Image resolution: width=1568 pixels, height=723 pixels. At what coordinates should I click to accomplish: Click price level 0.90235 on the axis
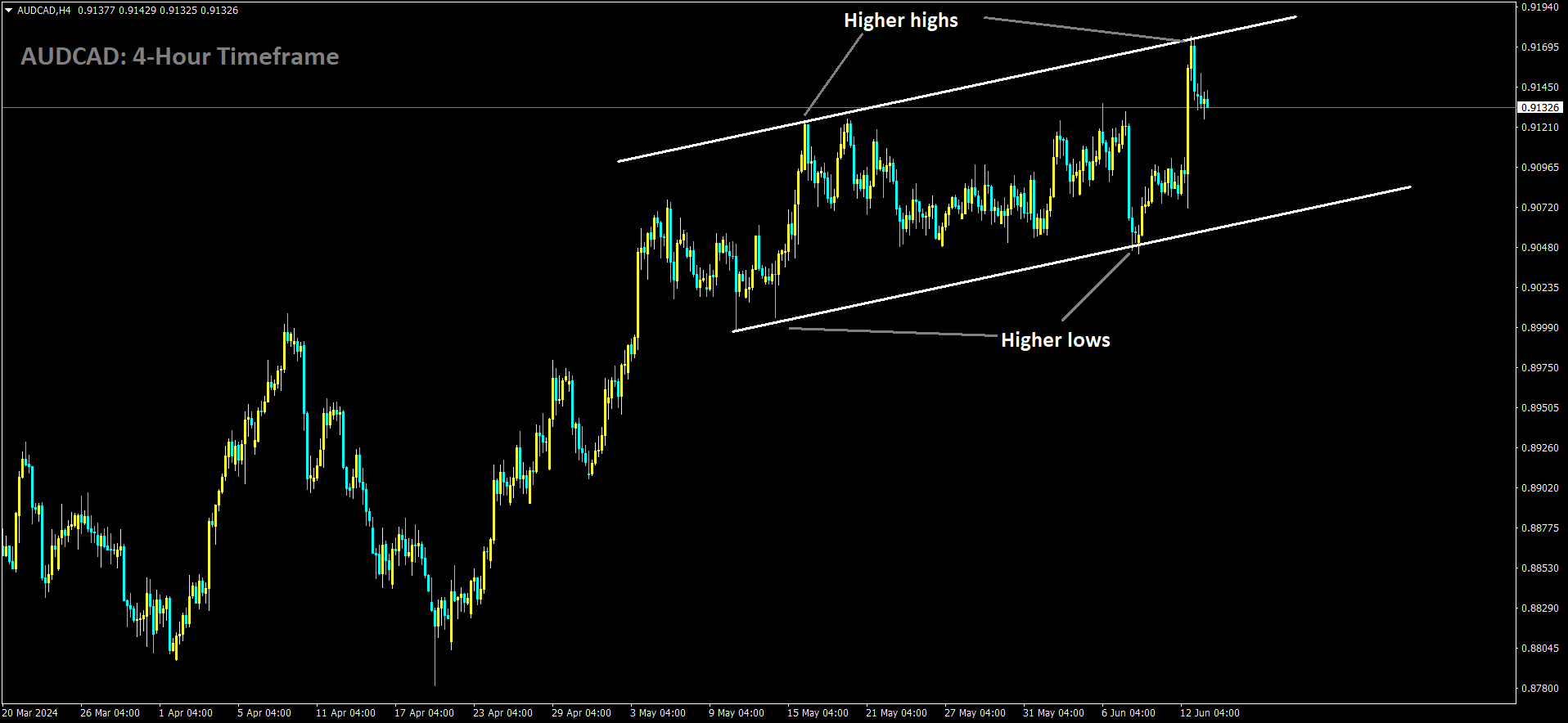(1539, 287)
